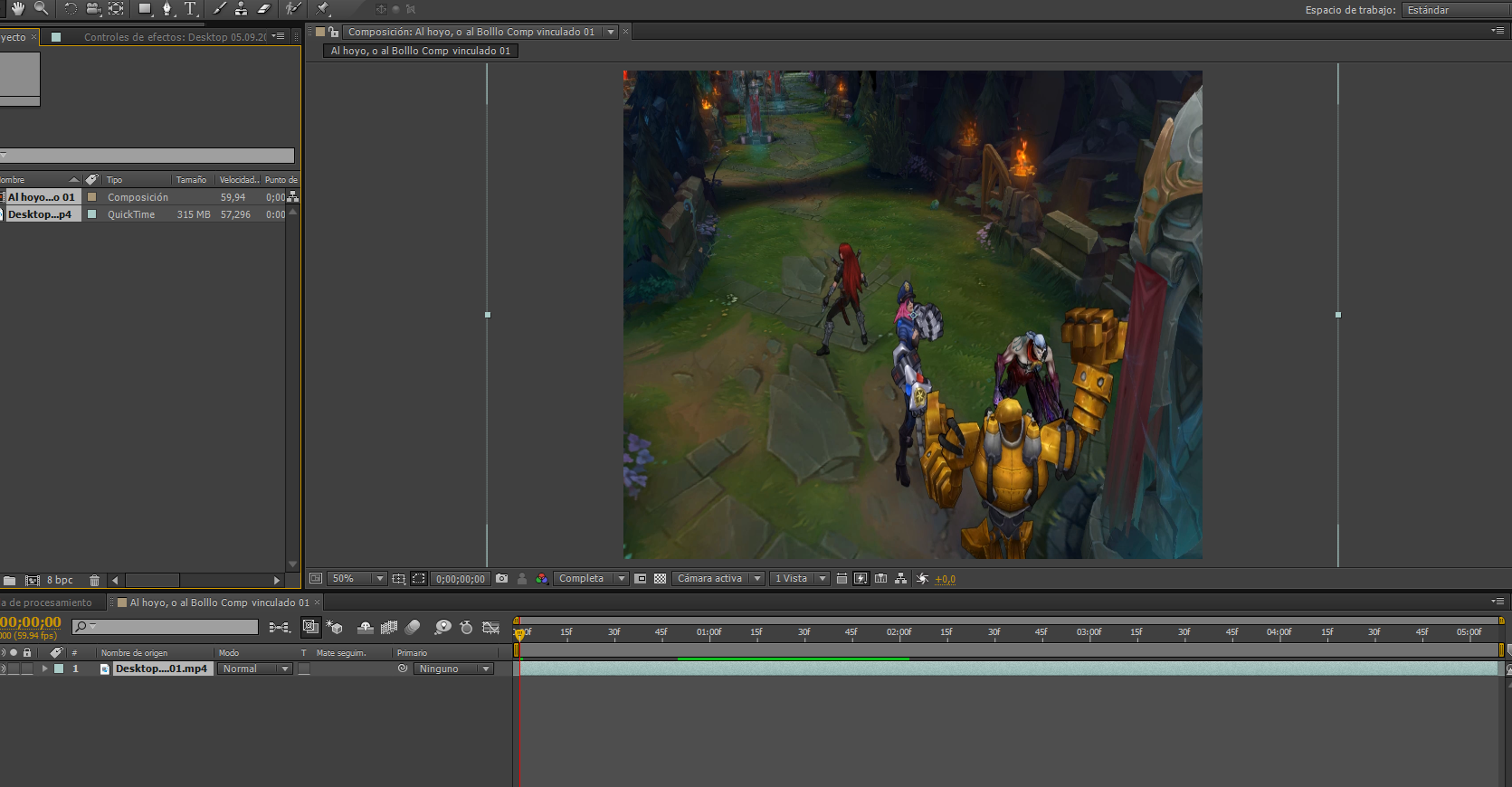Screen dimensions: 1512x787
Task: Enable frame blending for the composition
Action: tap(389, 627)
